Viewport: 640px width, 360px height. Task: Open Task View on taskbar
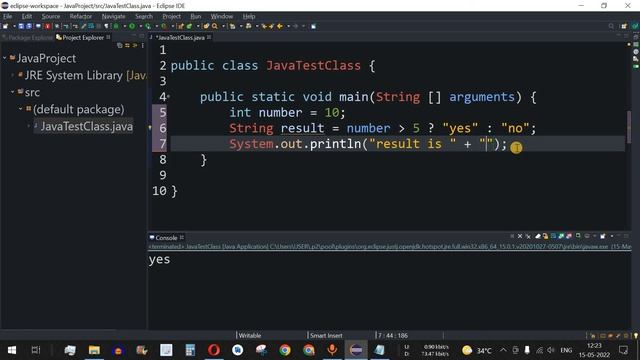coord(36,350)
